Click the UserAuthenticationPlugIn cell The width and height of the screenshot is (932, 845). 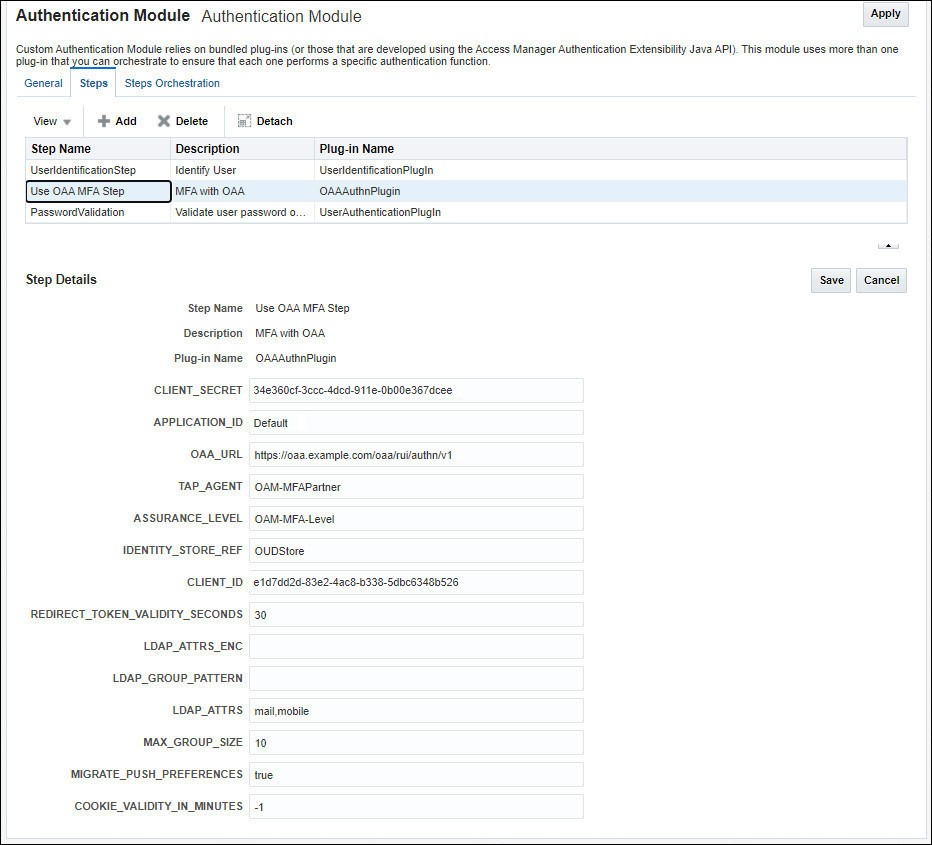610,212
